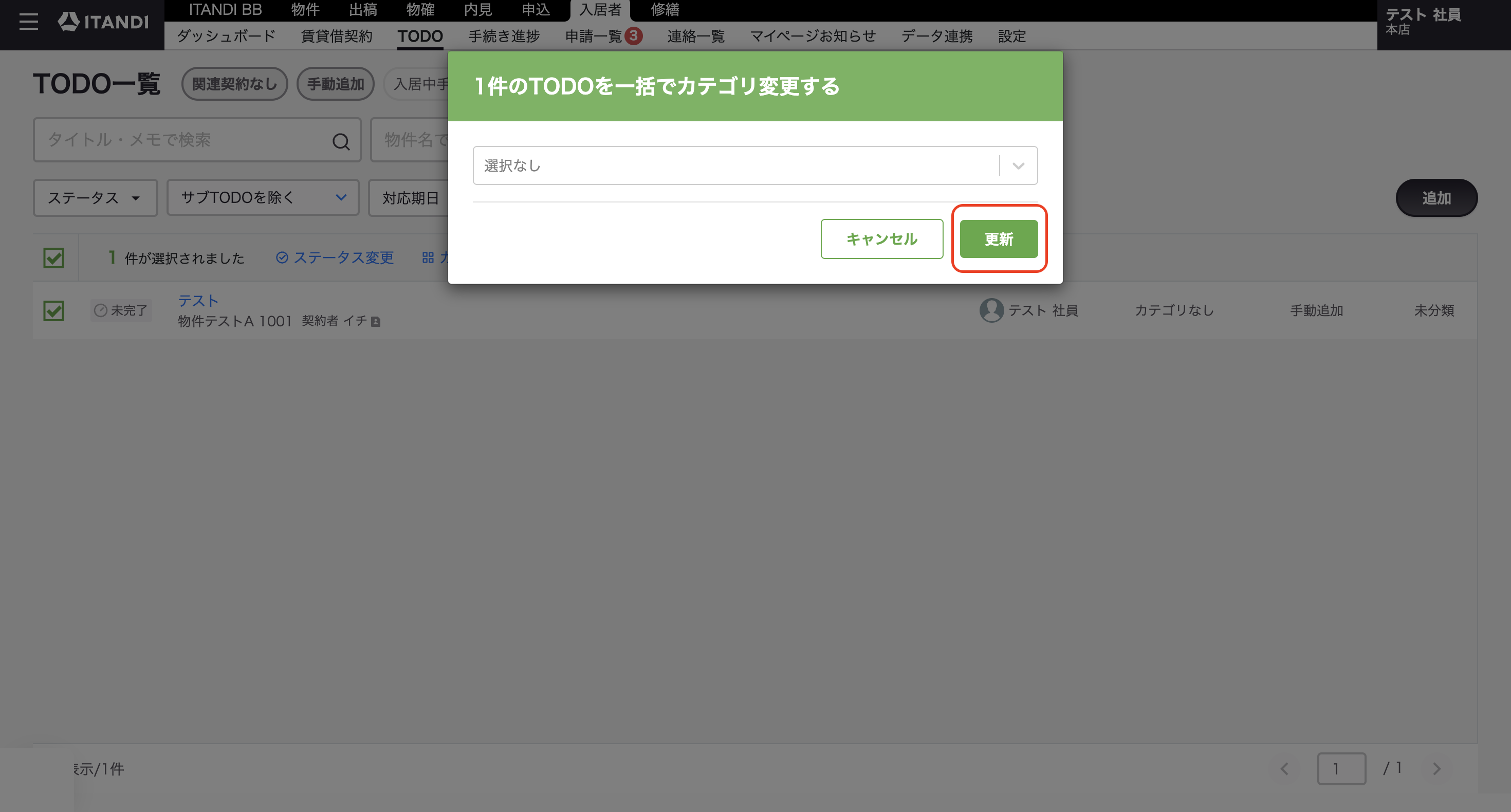This screenshot has width=1511, height=812.
Task: Select the 入居者 tab
Action: click(x=600, y=10)
